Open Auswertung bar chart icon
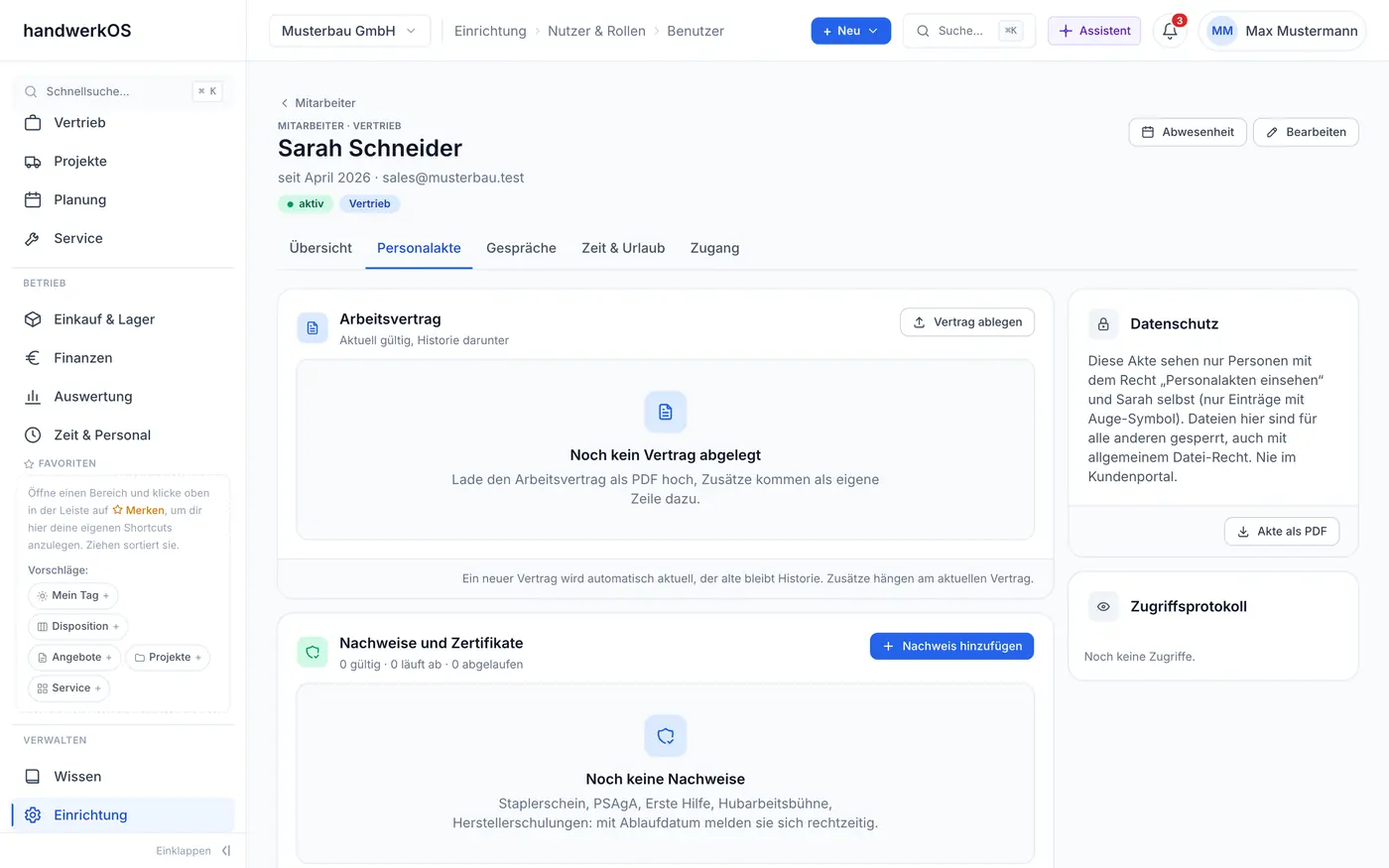The height and width of the screenshot is (868, 1389). (33, 397)
